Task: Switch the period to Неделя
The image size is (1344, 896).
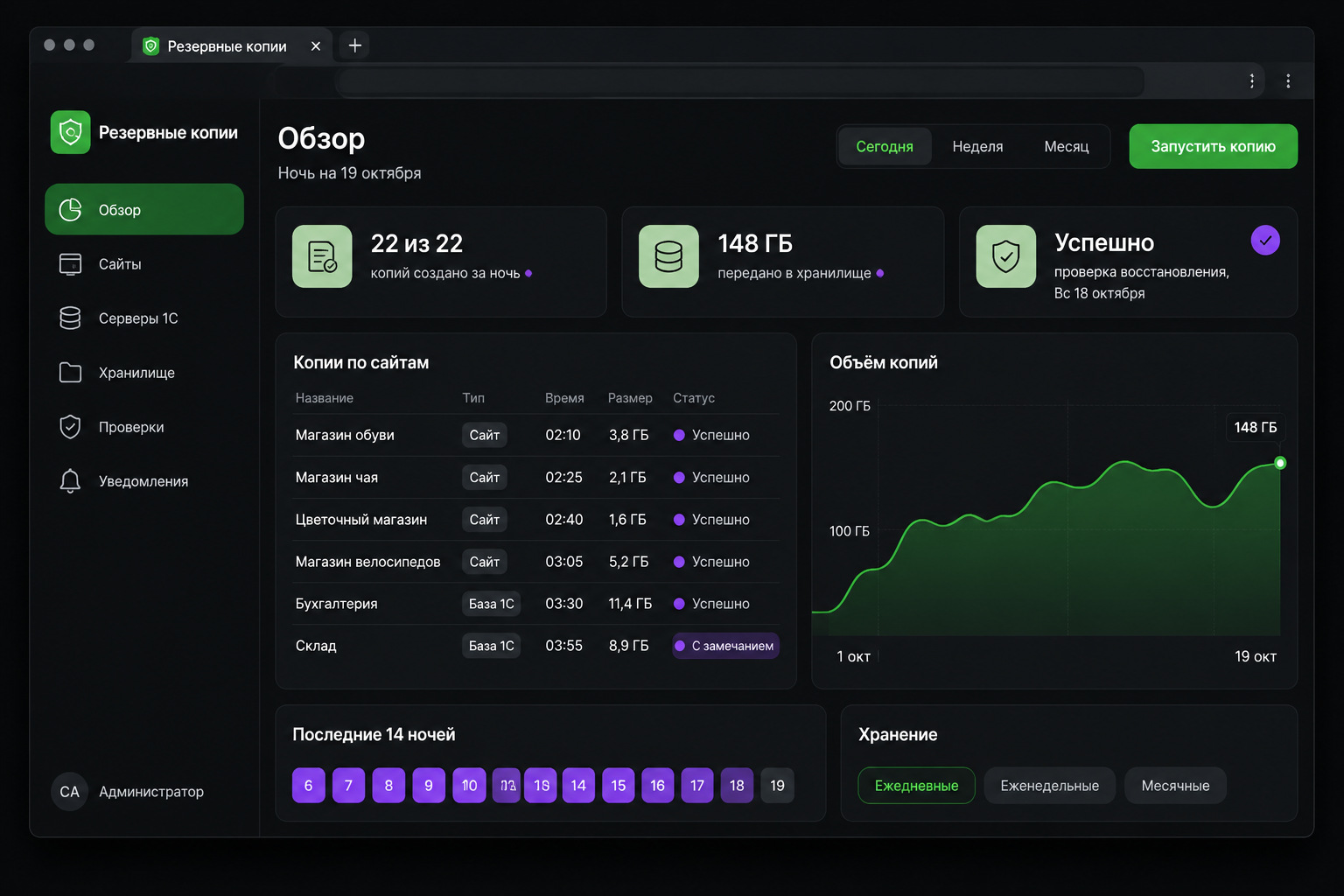Action: click(x=977, y=147)
